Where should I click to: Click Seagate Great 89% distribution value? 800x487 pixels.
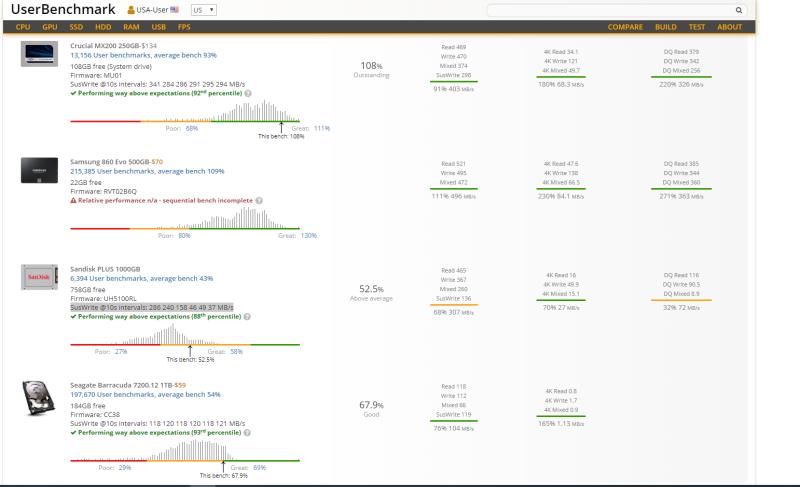pyautogui.click(x=259, y=468)
